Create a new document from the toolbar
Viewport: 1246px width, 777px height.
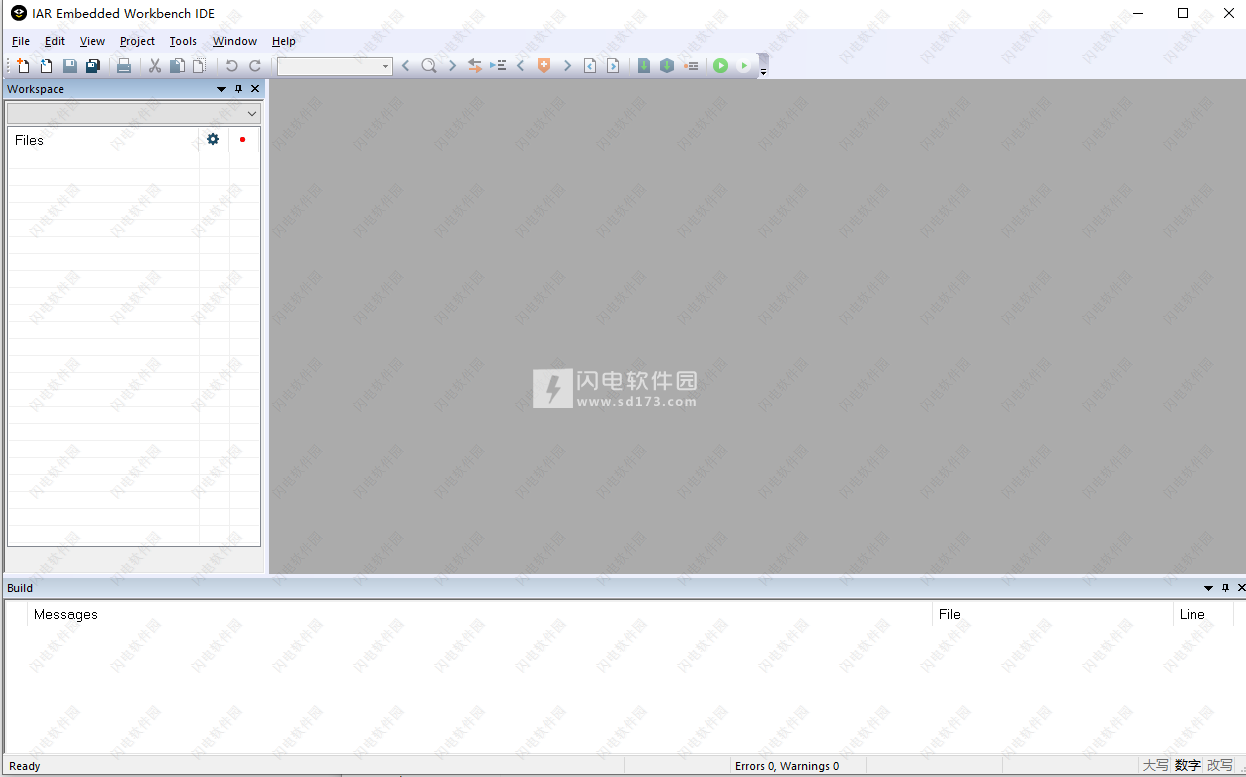coord(23,66)
